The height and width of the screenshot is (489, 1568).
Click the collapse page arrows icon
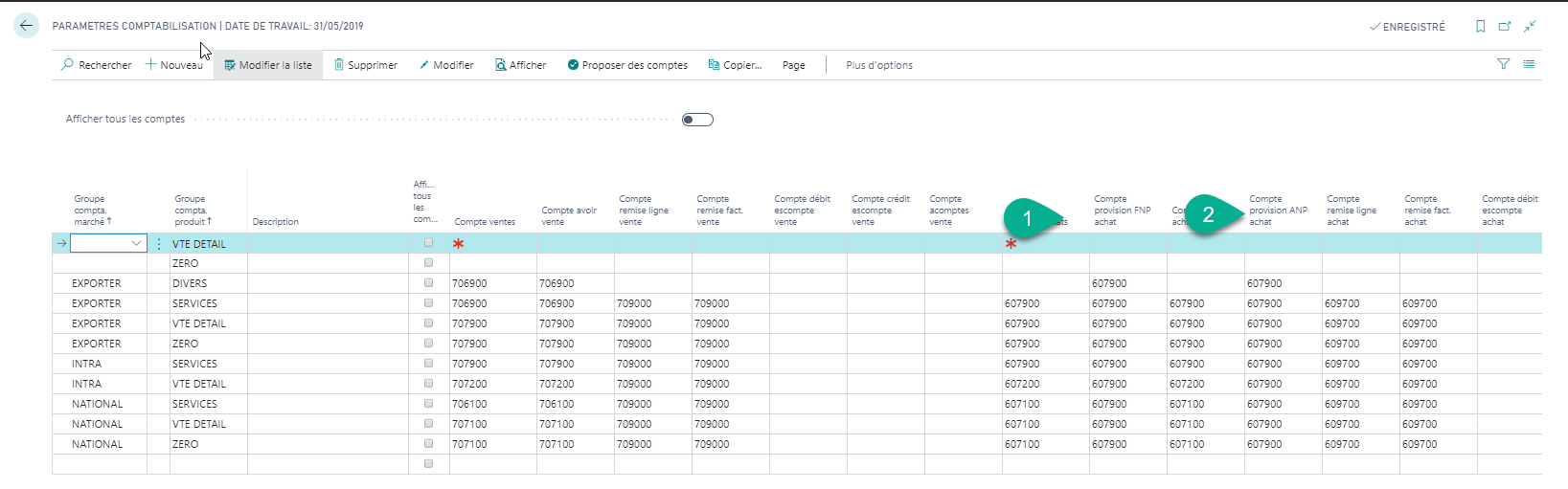[1530, 27]
